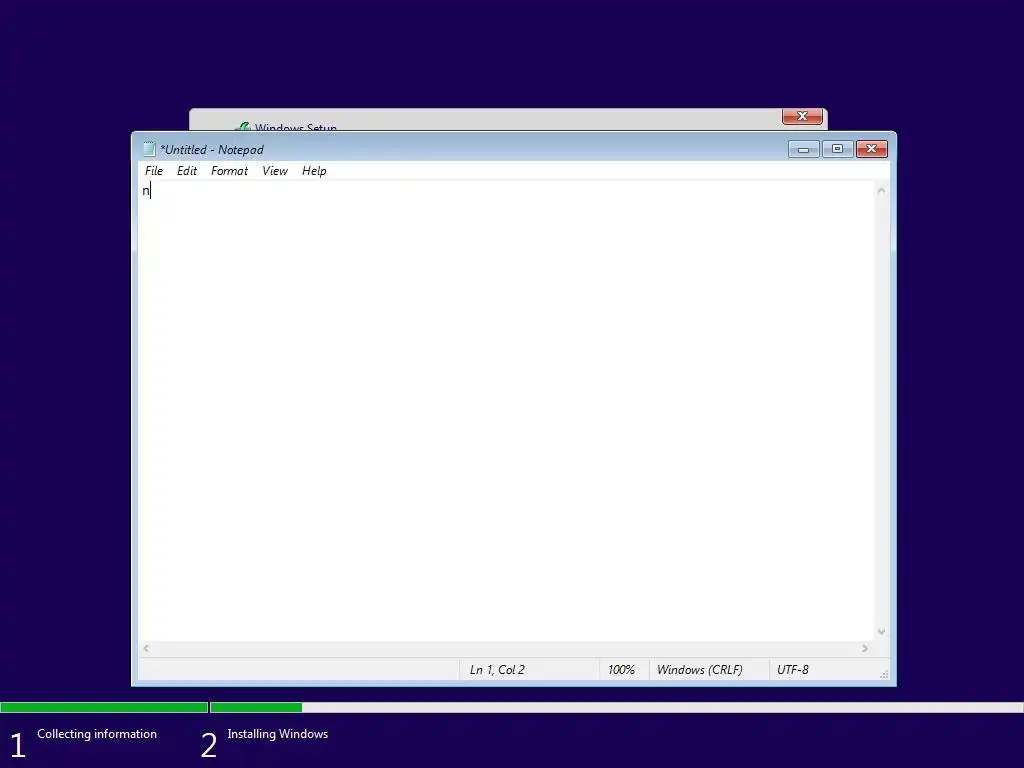
Task: Open the Help menu in Notepad
Action: click(314, 171)
